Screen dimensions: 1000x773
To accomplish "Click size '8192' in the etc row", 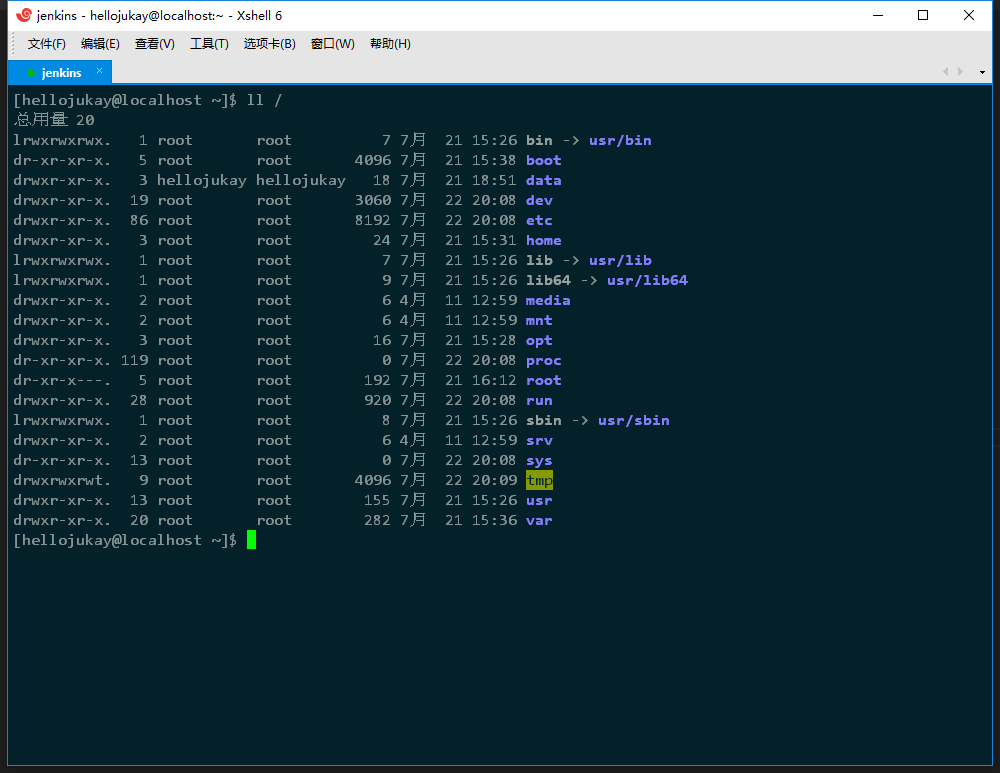I will [x=372, y=220].
